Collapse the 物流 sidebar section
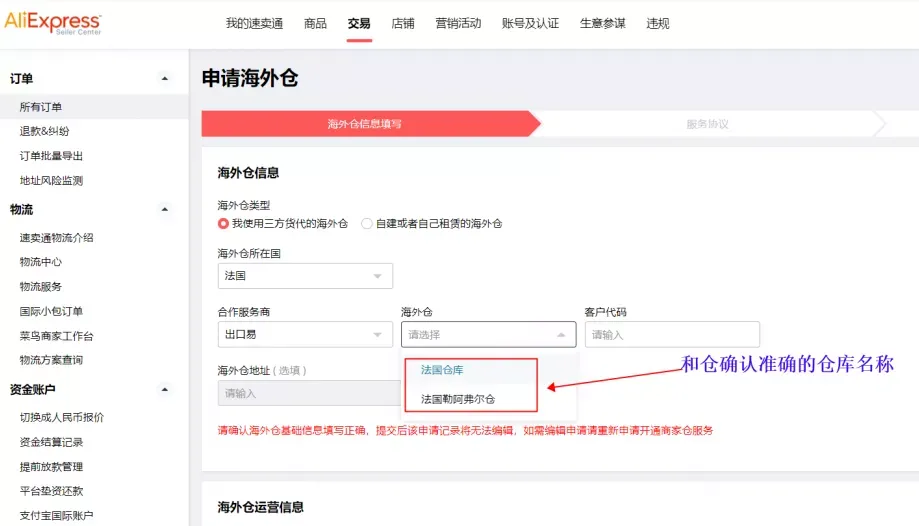 [x=165, y=209]
